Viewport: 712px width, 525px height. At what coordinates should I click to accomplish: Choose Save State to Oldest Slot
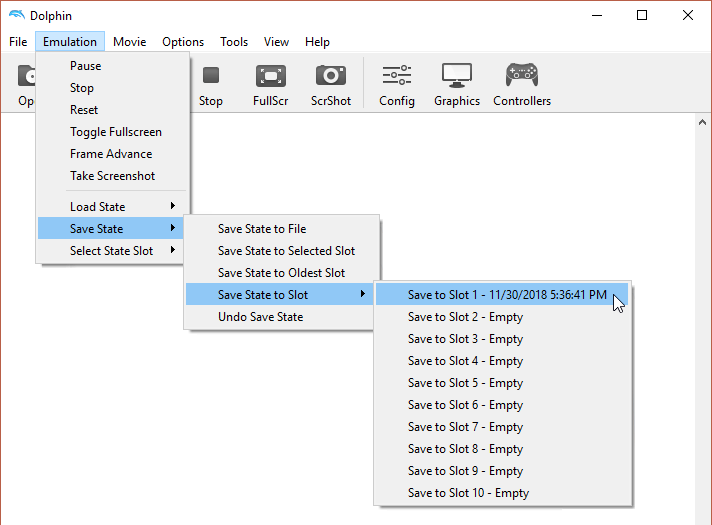click(282, 273)
